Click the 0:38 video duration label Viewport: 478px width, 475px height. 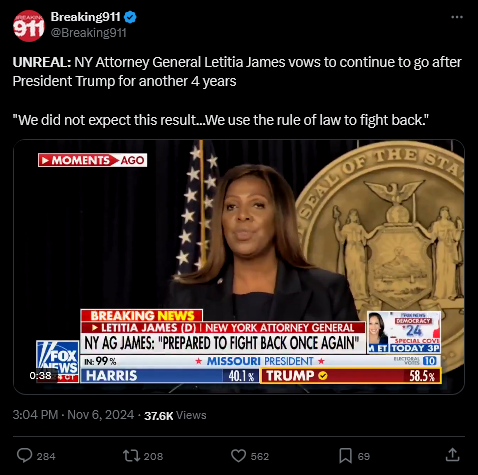pos(40,376)
